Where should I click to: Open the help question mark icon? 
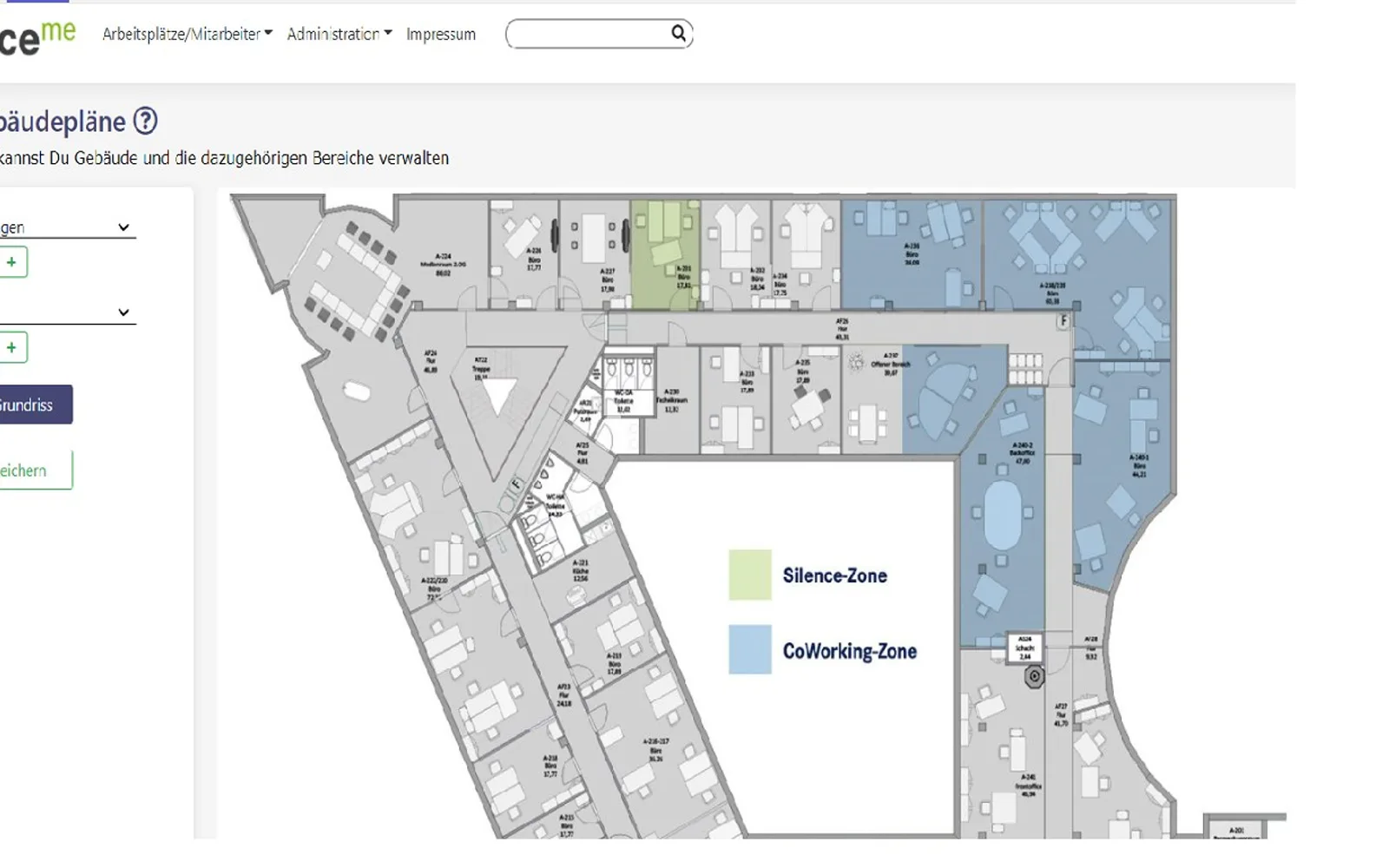146,121
